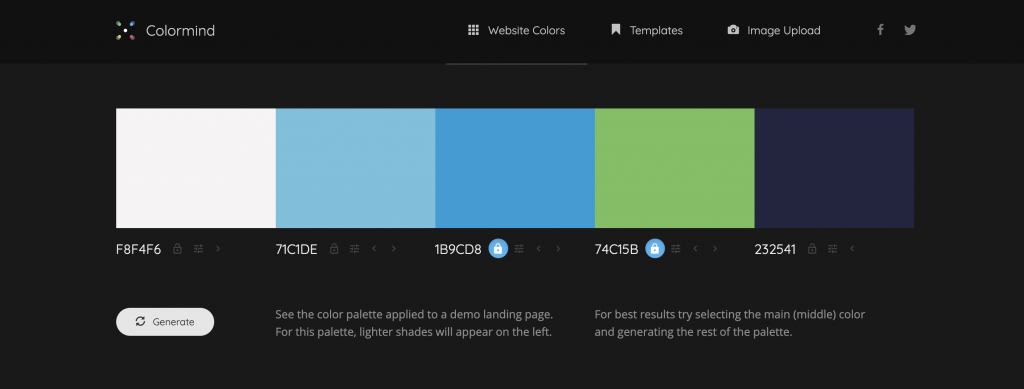This screenshot has height=389, width=1024.
Task: Select the blue 1B9CD8 swatch
Action: point(515,168)
